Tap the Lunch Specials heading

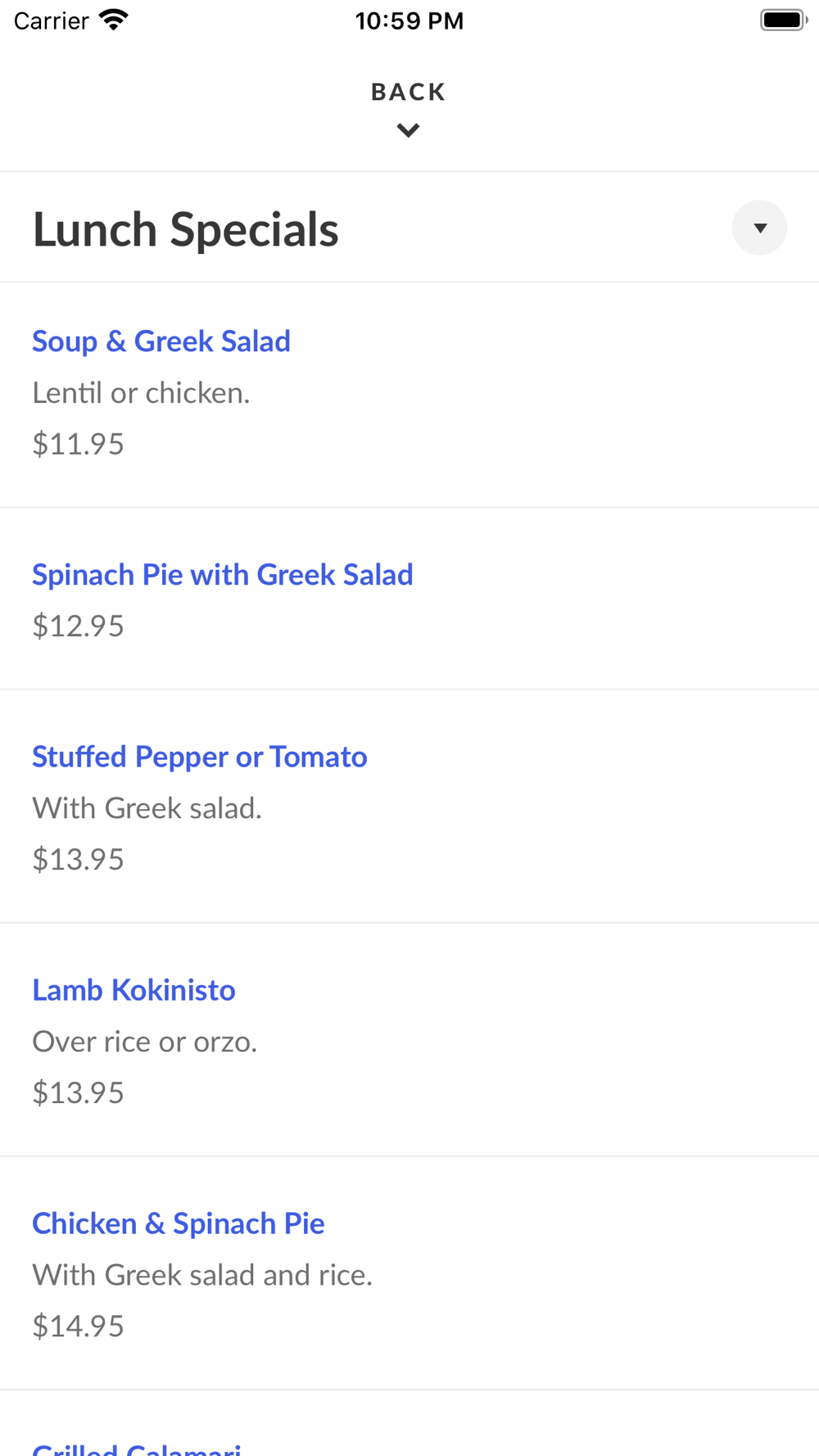(185, 229)
